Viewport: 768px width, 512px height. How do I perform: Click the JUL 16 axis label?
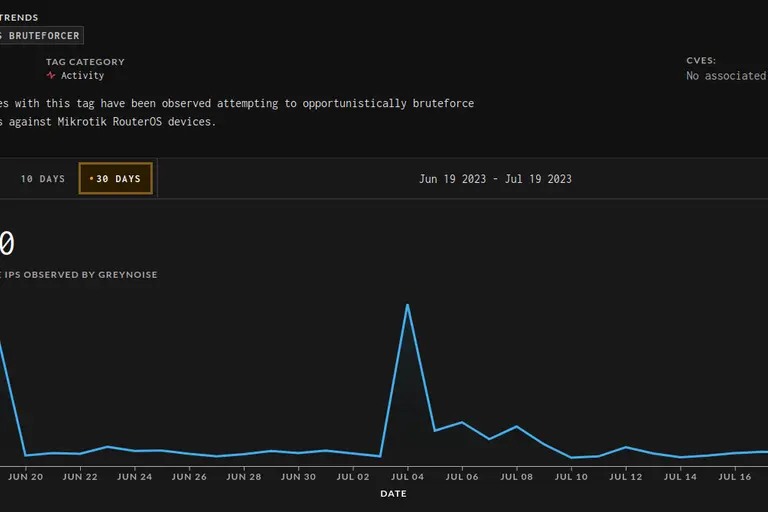[735, 477]
